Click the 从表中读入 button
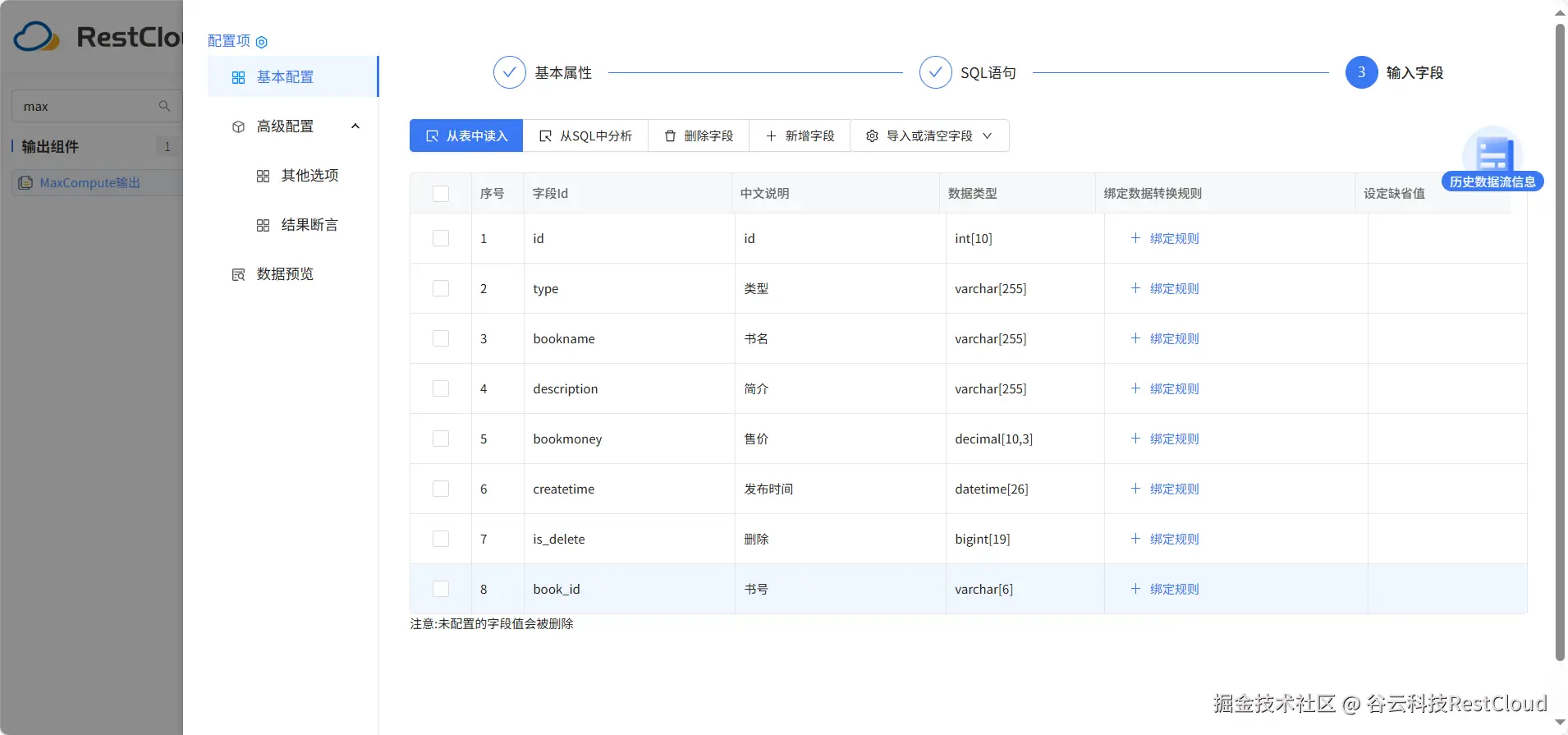Image resolution: width=1568 pixels, height=735 pixels. [466, 136]
